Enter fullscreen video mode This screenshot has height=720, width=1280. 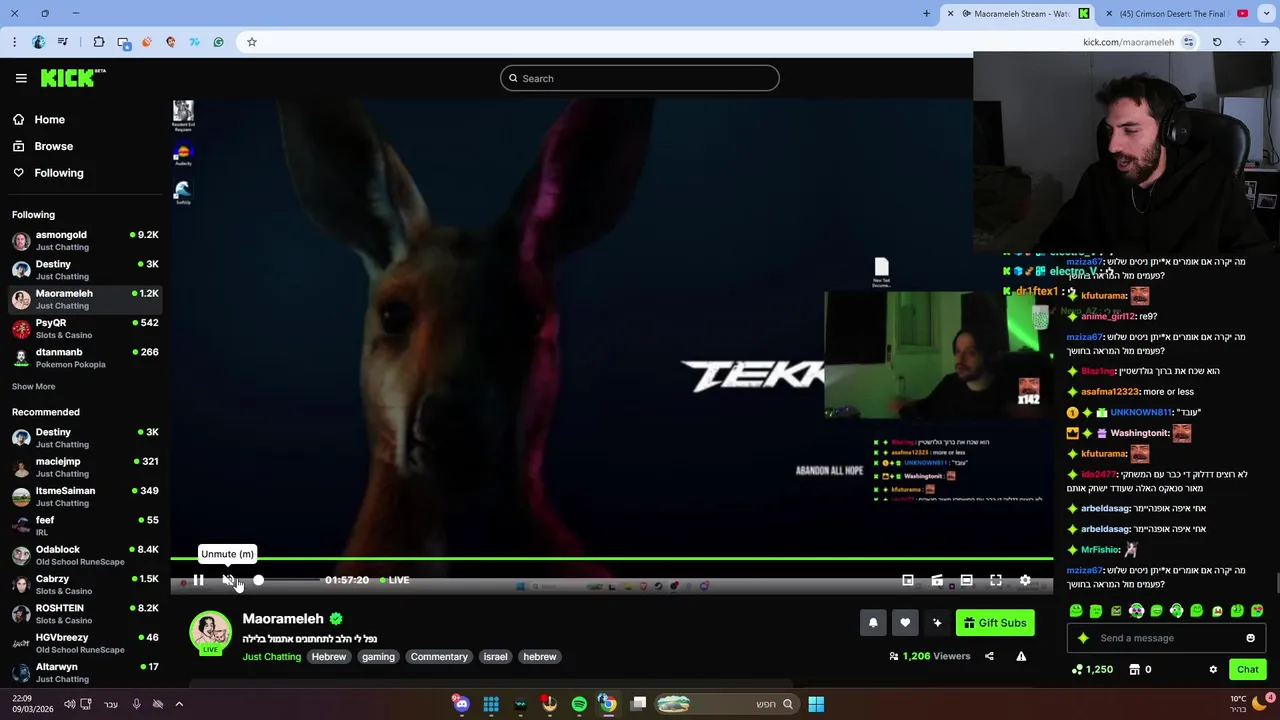point(996,580)
